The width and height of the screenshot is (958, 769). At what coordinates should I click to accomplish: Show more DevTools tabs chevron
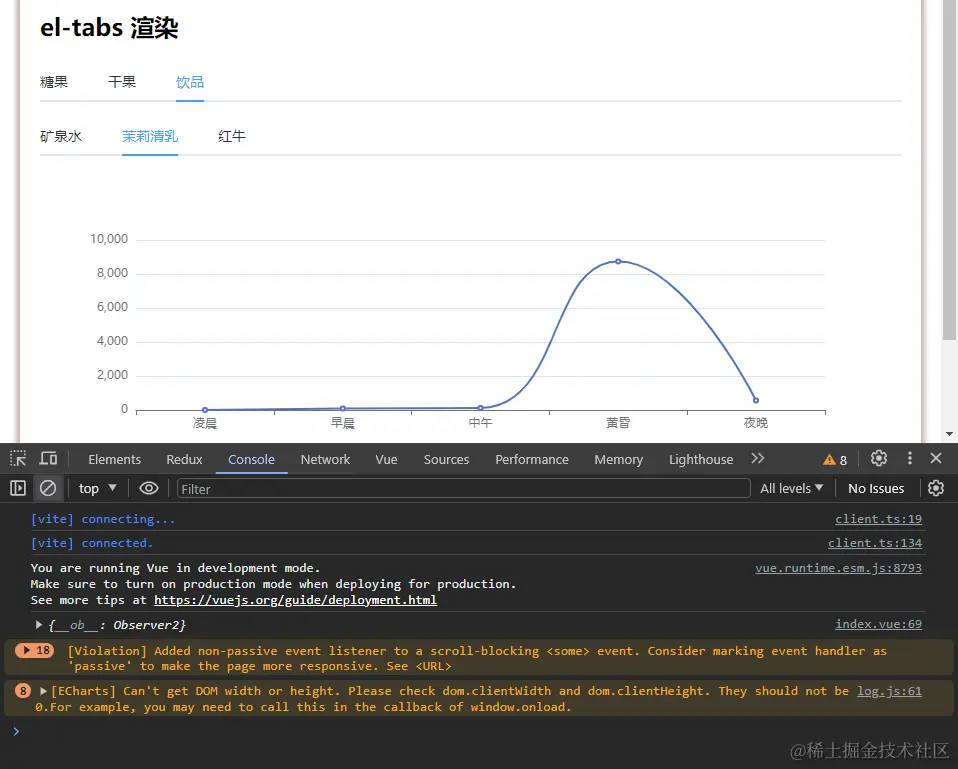pyautogui.click(x=758, y=458)
